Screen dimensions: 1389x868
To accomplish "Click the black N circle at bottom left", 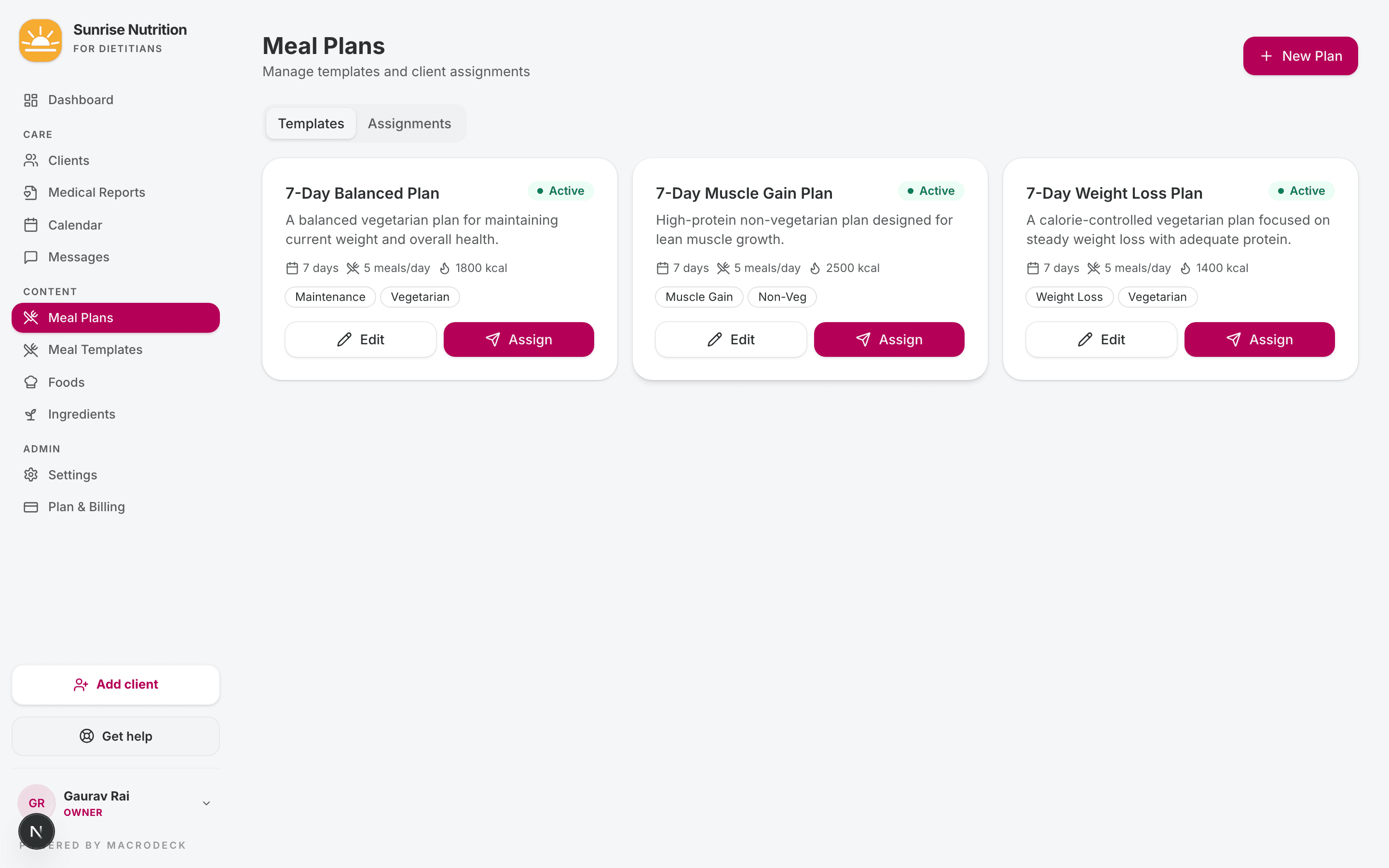I will (37, 831).
